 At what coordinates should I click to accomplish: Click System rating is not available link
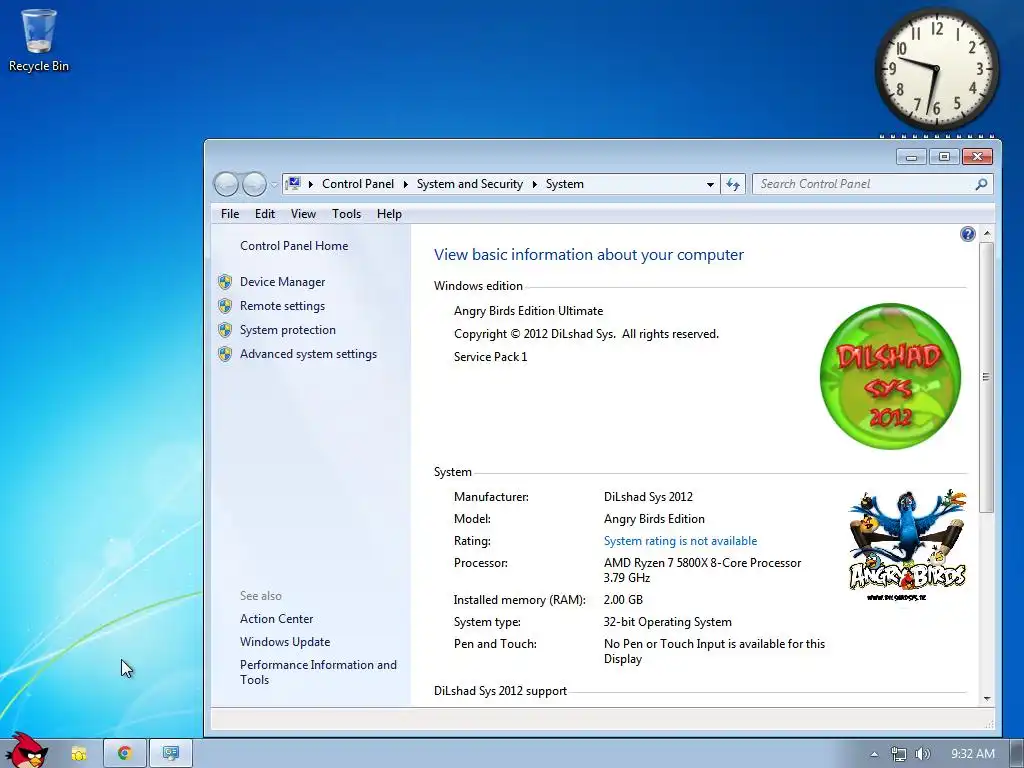click(680, 541)
